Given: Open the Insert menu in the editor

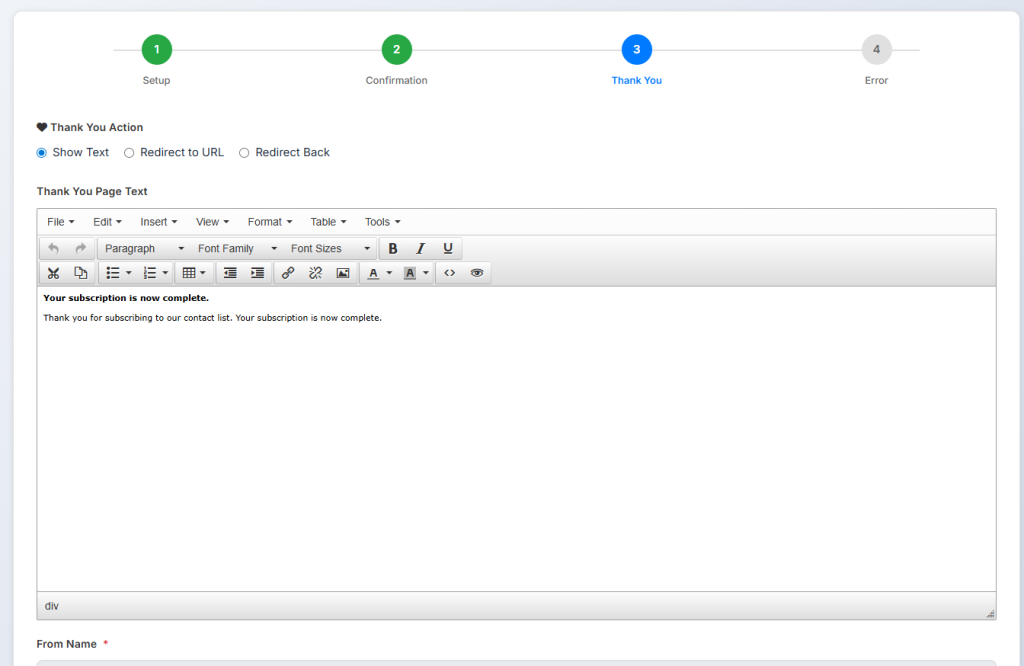Looking at the screenshot, I should [x=158, y=222].
